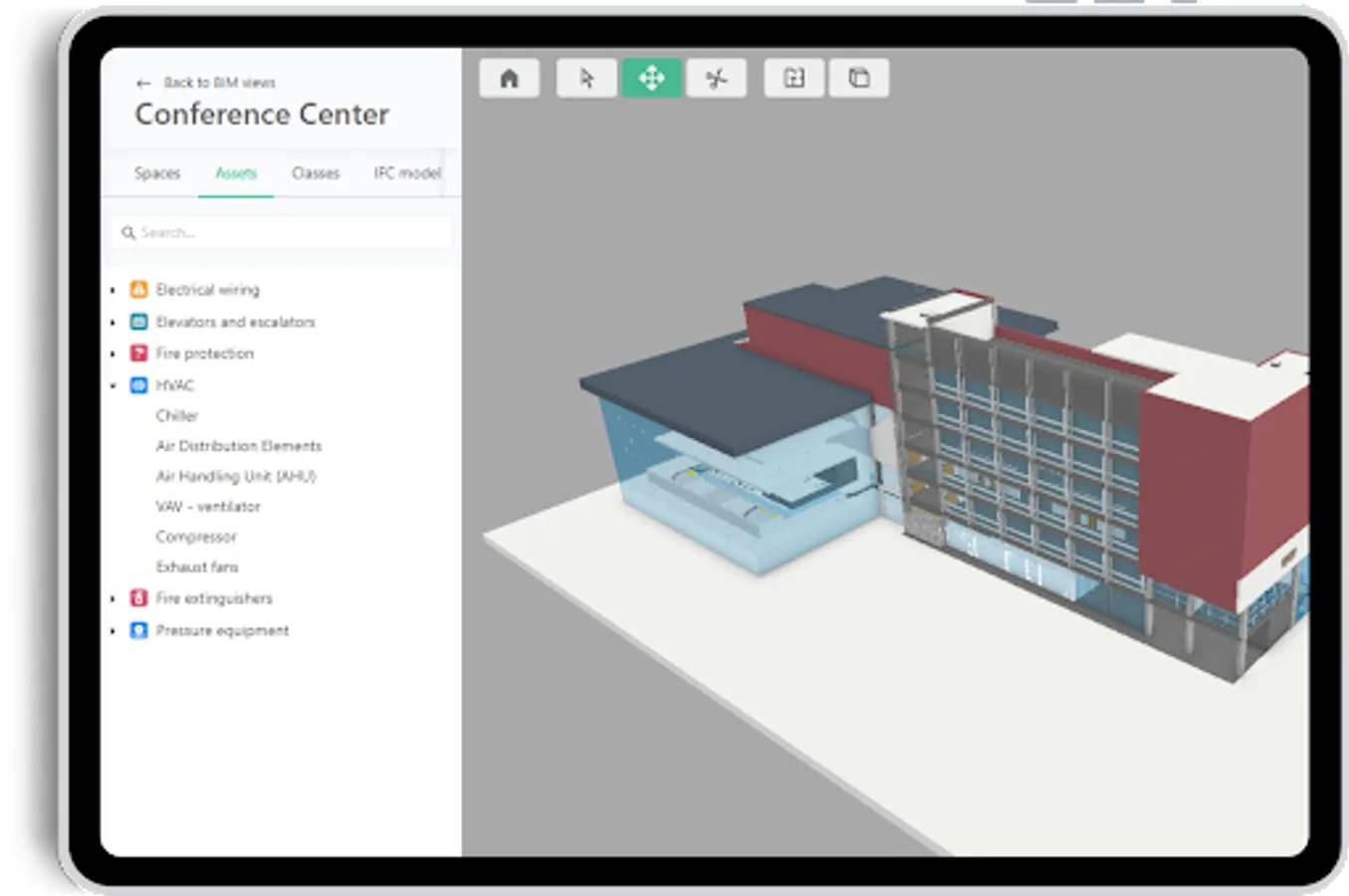This screenshot has height=896, width=1349.
Task: Reset the 3D view with the home icon
Action: point(509,78)
